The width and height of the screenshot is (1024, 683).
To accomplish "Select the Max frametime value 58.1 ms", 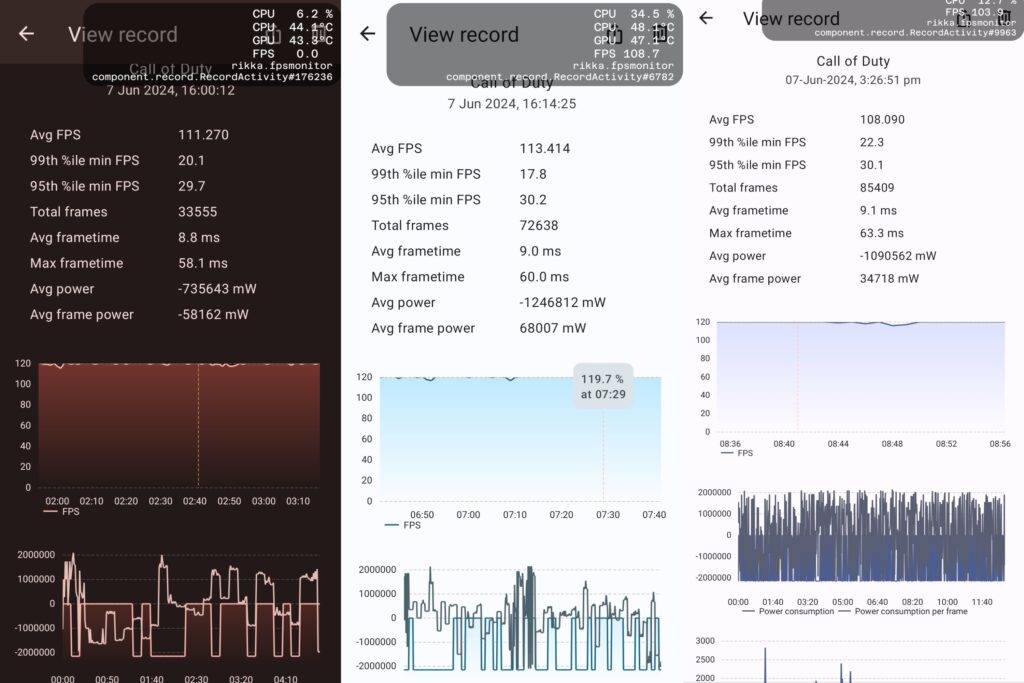I will 202,263.
